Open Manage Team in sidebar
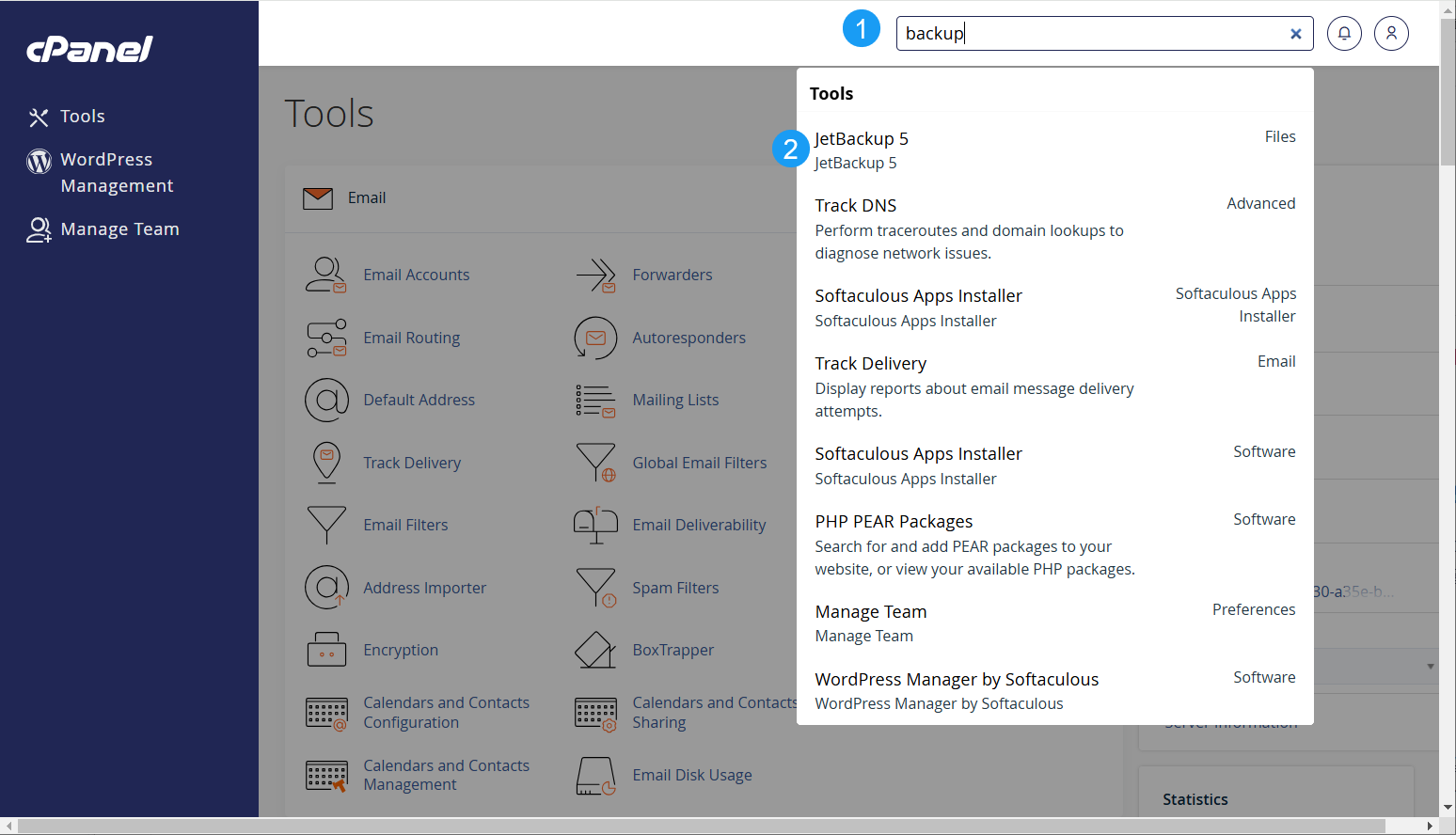 [119, 229]
